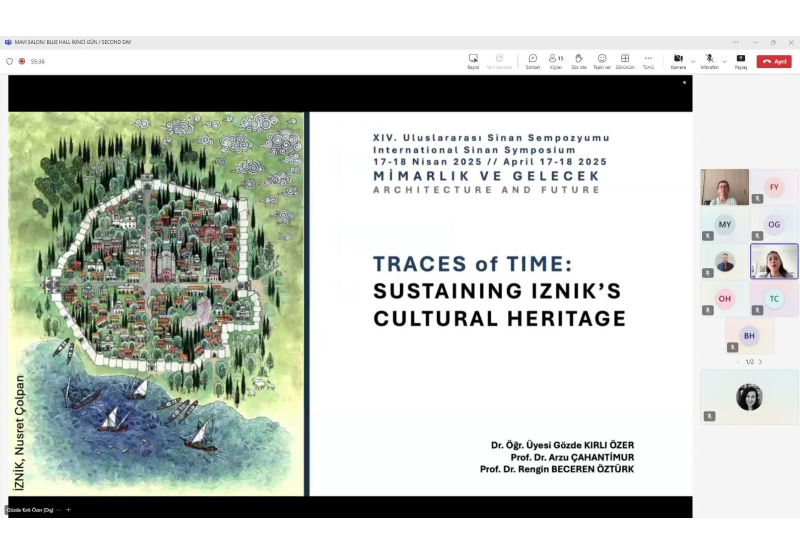This screenshot has width=800, height=554.
Task: Click the İZNİK, Nusret Çolpan caption
Action: click(19, 433)
